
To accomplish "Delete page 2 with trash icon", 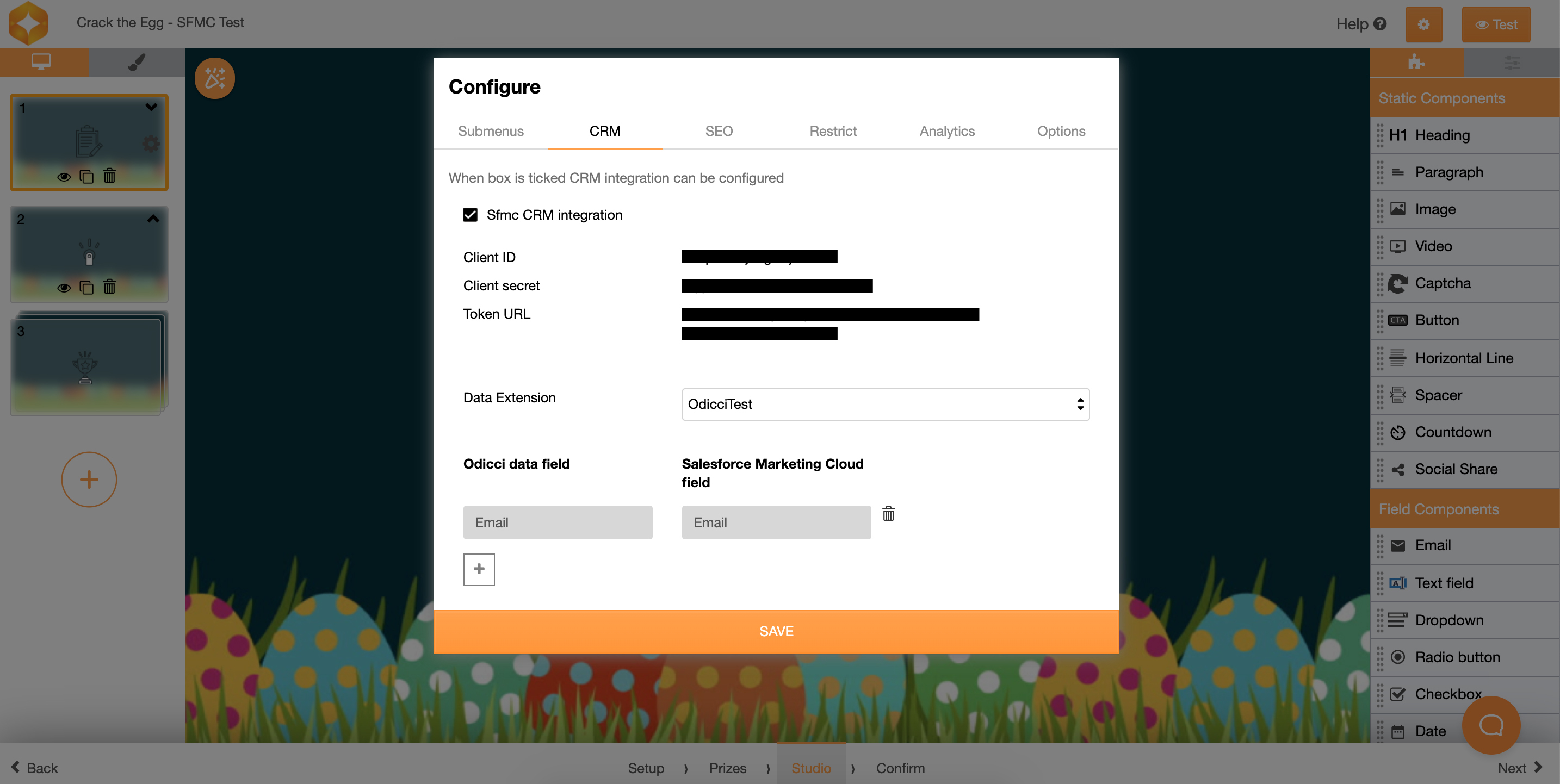I will pos(109,287).
